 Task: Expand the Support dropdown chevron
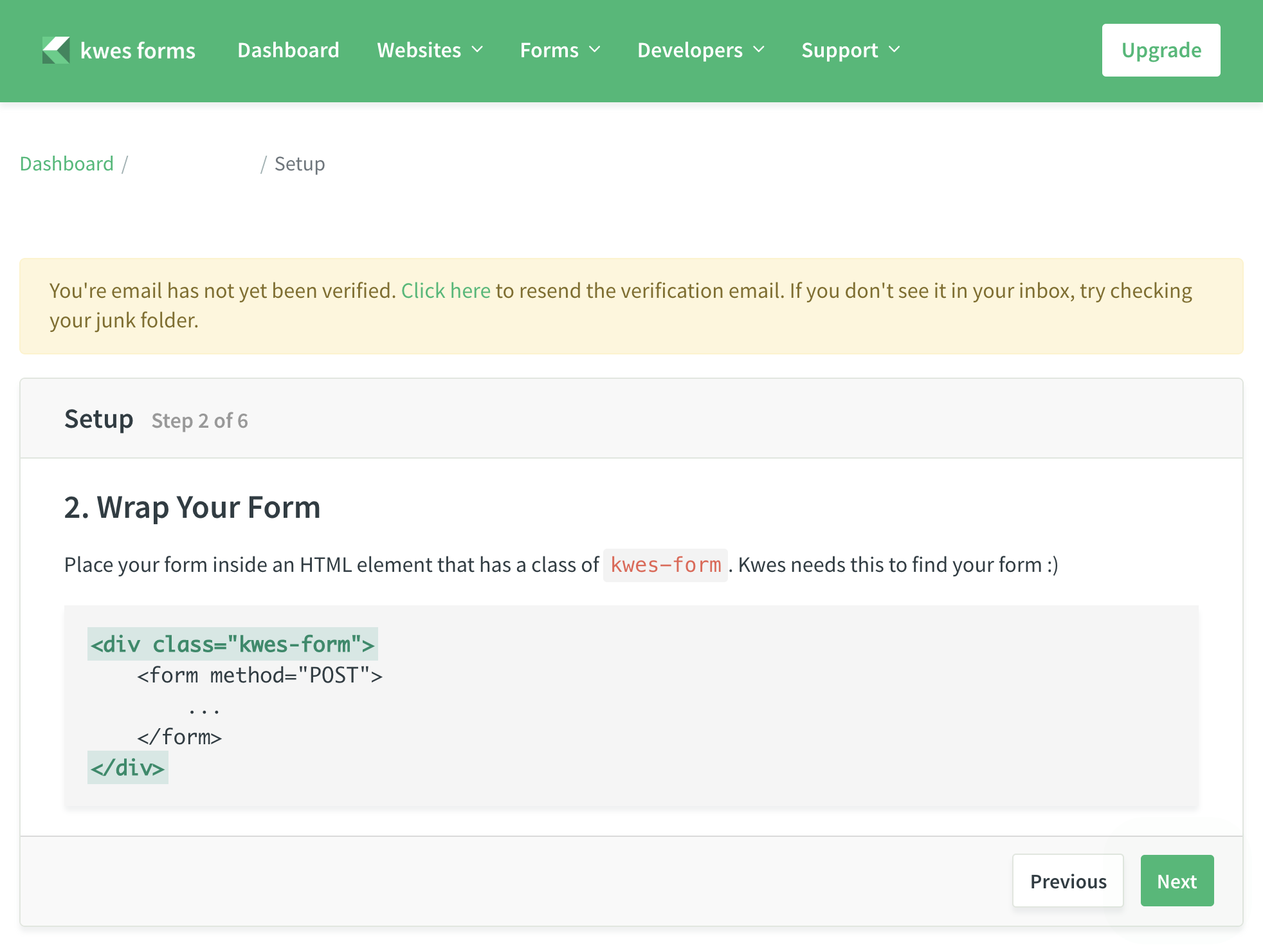pos(895,50)
